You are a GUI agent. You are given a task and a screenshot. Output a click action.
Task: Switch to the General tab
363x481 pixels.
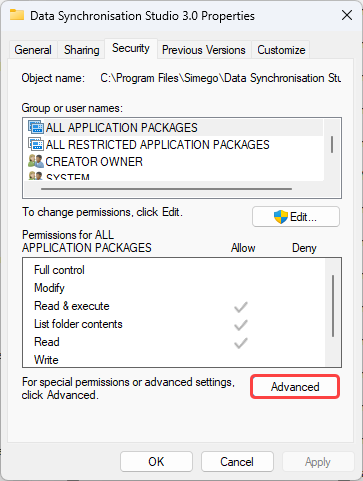[33, 50]
